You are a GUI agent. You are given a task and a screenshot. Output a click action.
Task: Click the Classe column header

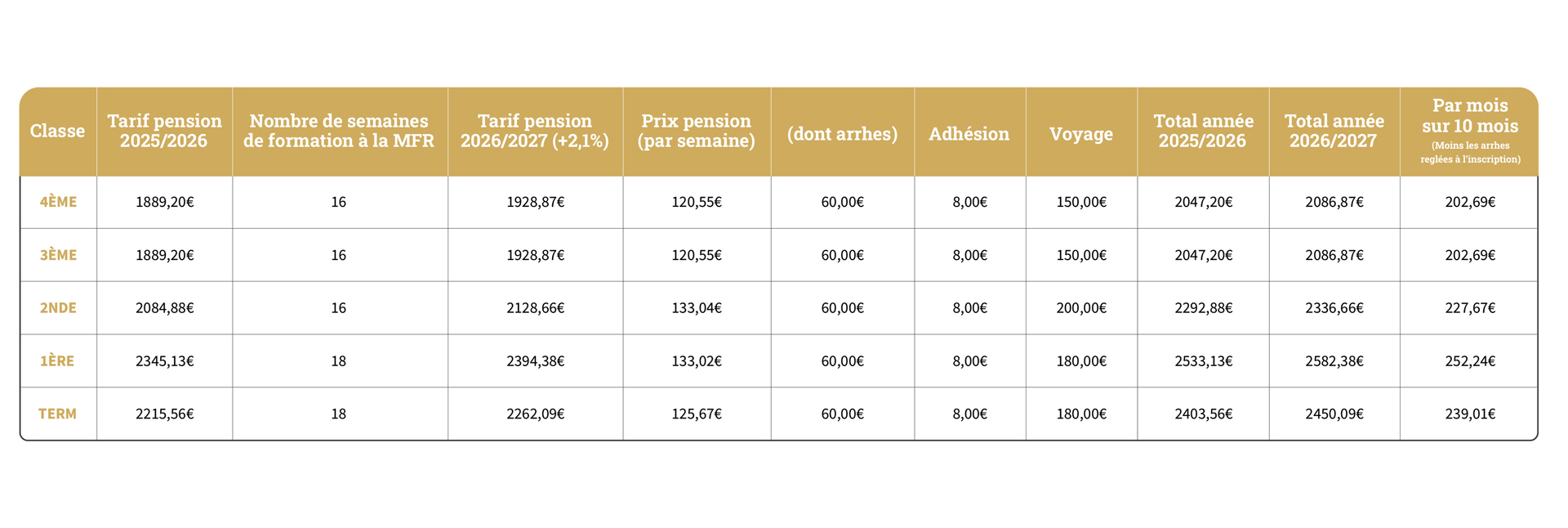coord(58,131)
